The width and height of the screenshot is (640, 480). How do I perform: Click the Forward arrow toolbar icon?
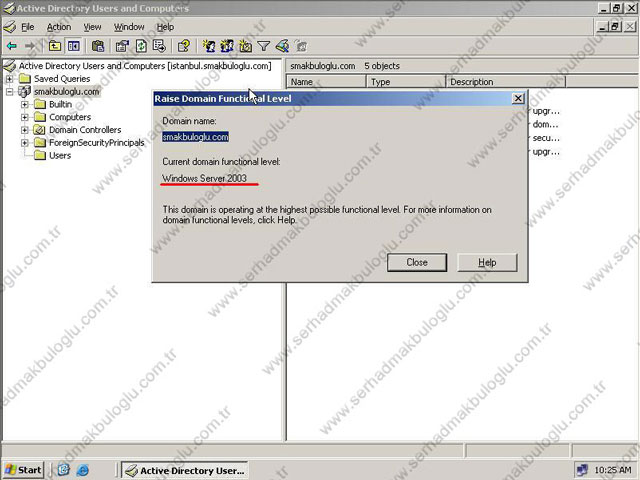(x=30, y=46)
